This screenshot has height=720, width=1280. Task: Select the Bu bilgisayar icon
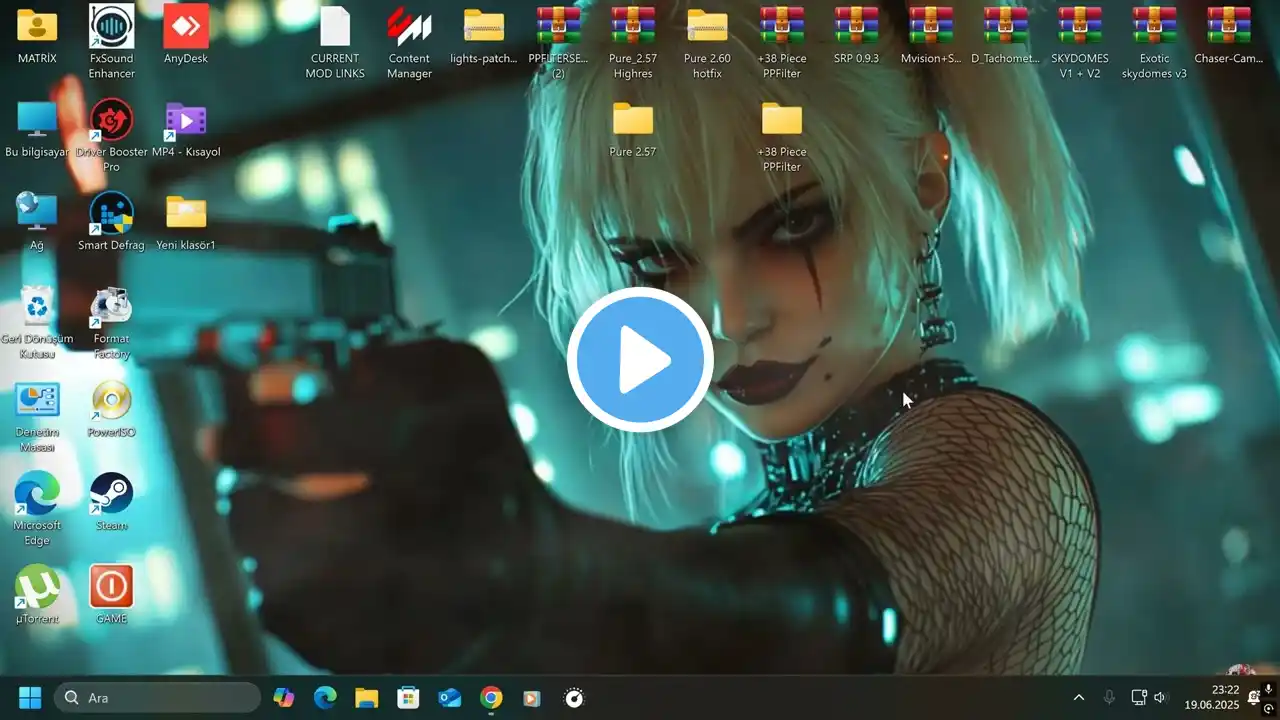pyautogui.click(x=37, y=120)
